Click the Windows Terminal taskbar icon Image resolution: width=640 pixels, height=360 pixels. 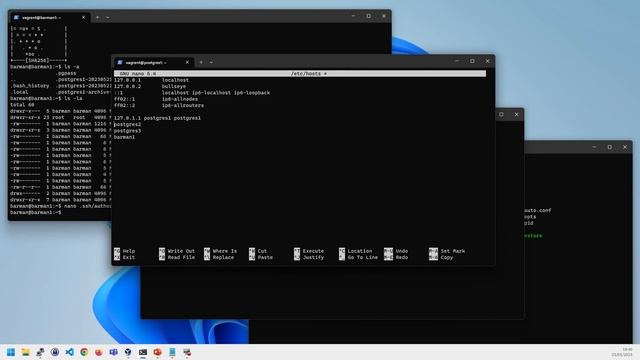143,352
